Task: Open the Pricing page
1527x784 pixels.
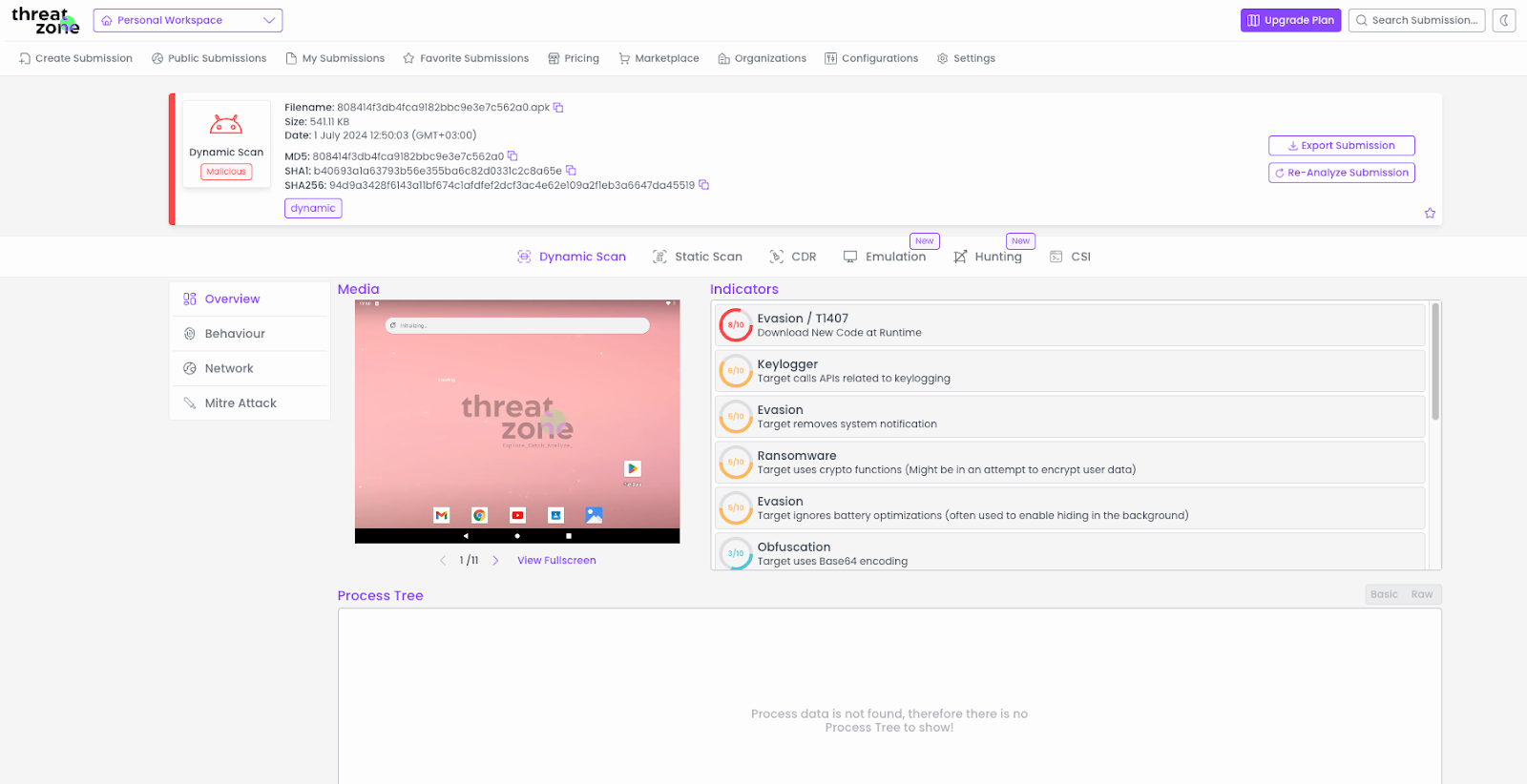Action: coord(574,58)
